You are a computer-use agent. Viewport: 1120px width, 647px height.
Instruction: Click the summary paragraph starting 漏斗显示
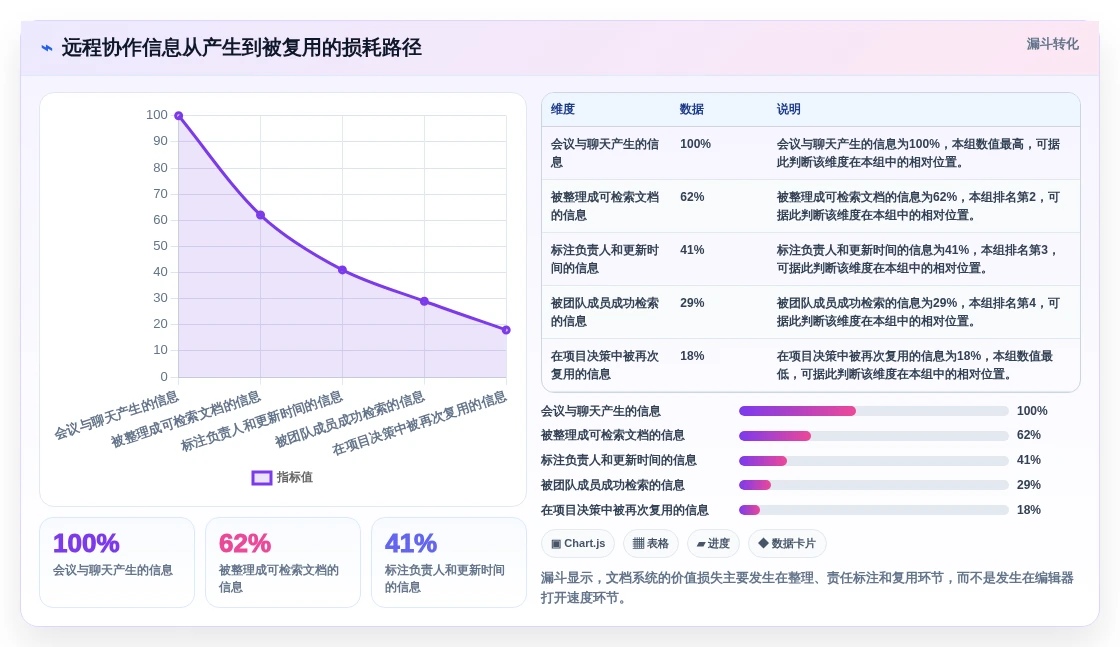point(807,588)
